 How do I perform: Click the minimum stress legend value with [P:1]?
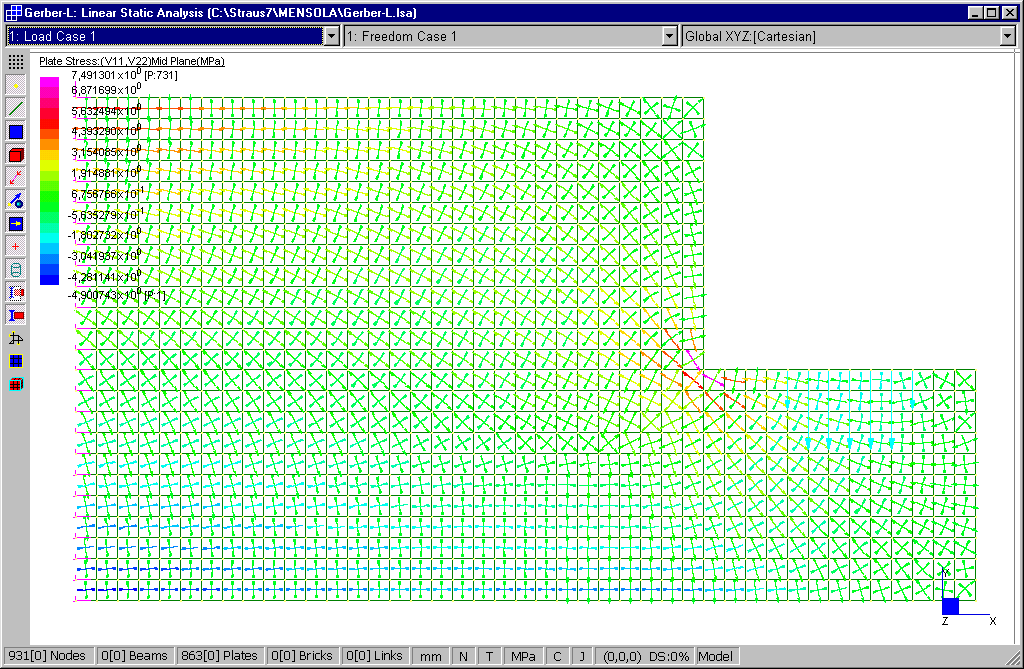tap(116, 295)
